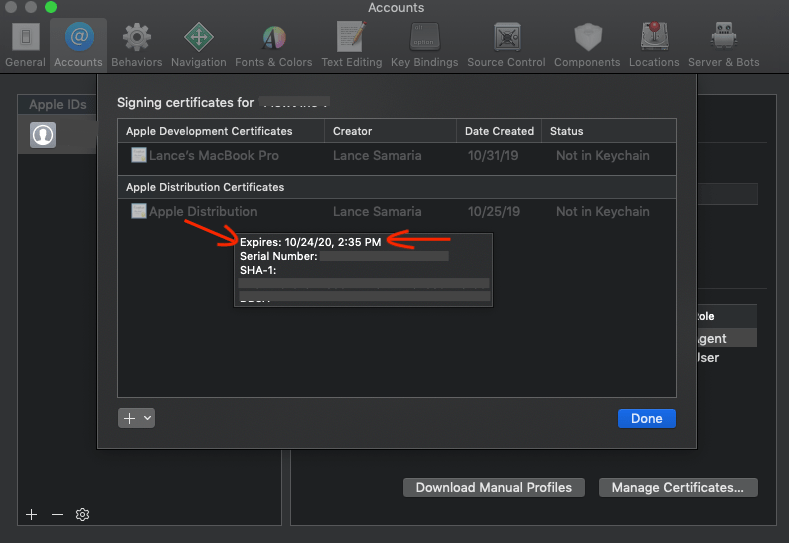
Task: Add a new Apple ID account
Action: (32, 514)
